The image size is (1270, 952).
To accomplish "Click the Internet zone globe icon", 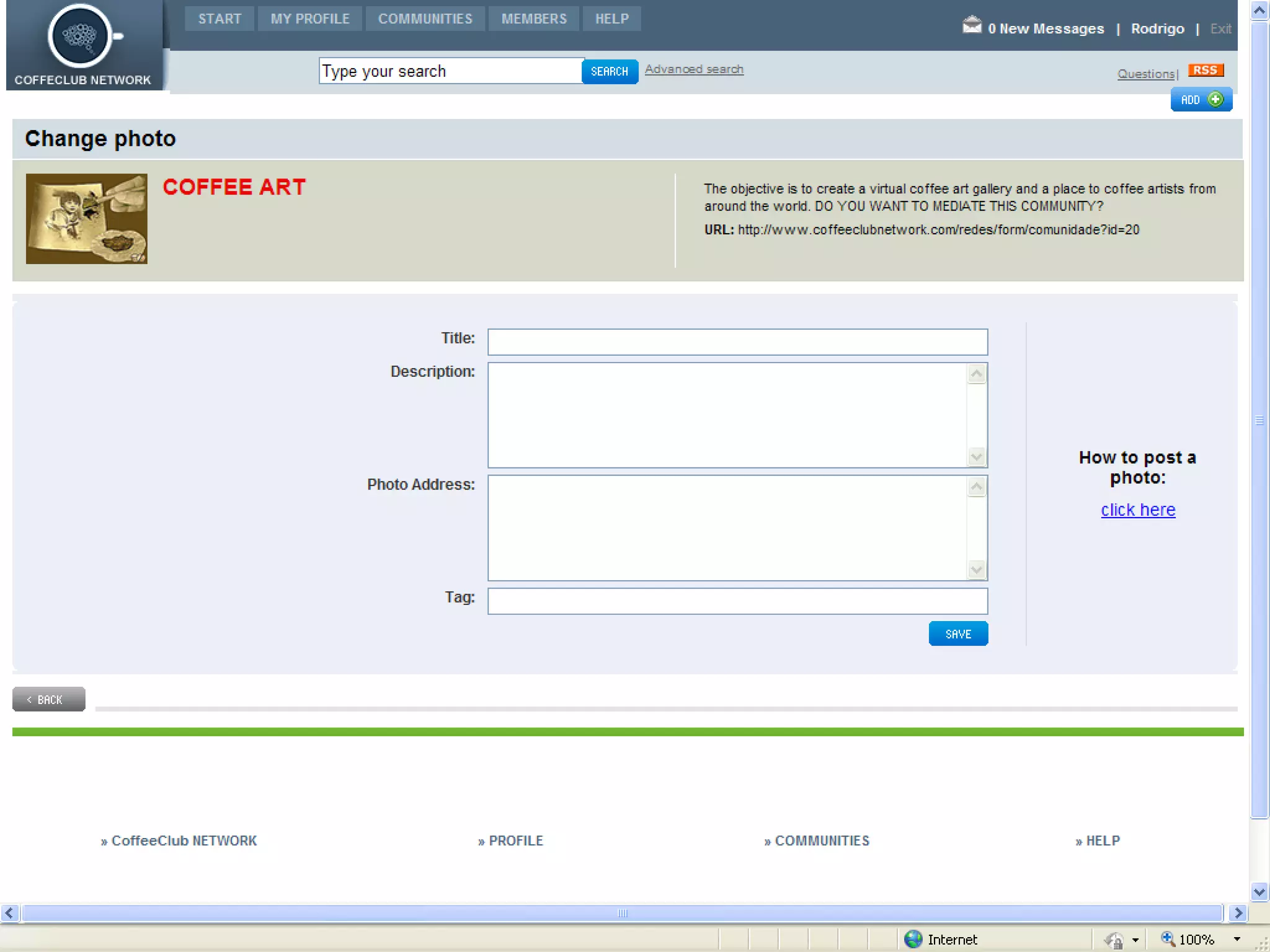I will (x=913, y=939).
